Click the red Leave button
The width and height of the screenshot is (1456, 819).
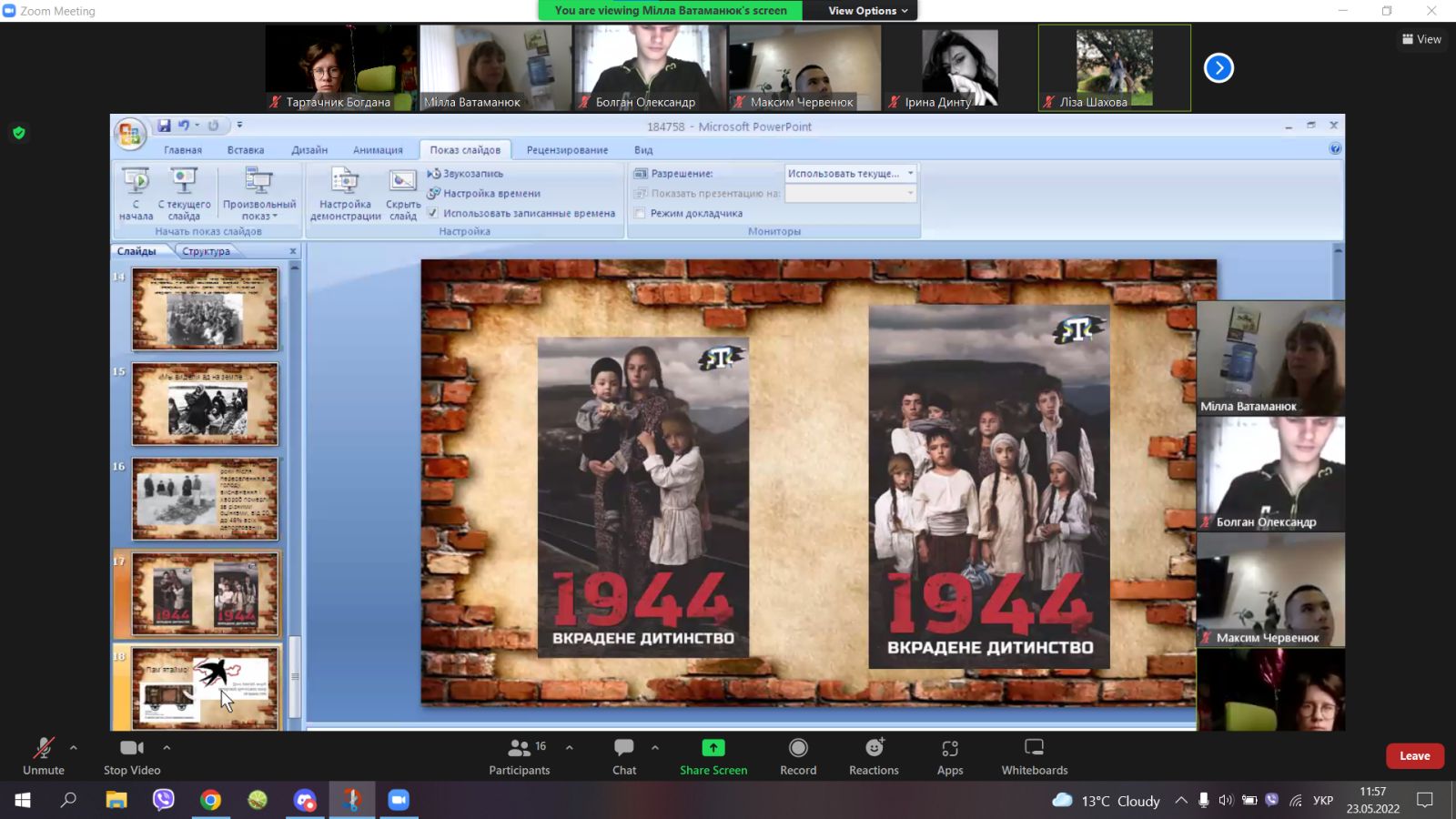click(1414, 755)
